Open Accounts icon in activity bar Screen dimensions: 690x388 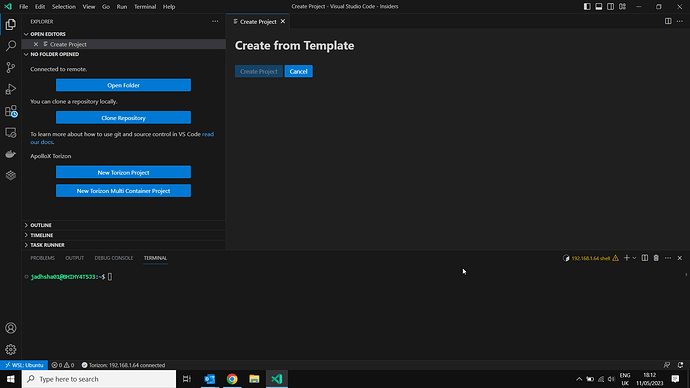[11, 328]
